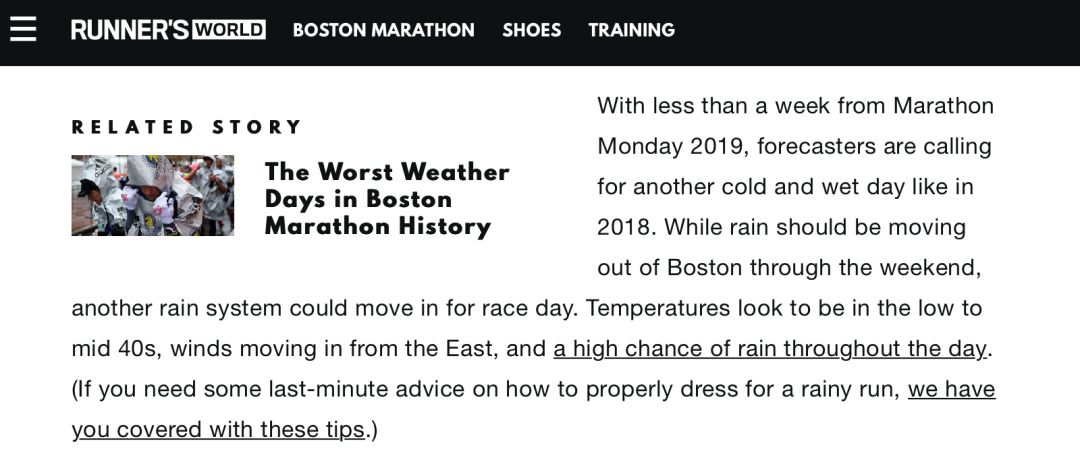Click the WORLD box in the logo
This screenshot has height=464, width=1080.
(x=229, y=30)
